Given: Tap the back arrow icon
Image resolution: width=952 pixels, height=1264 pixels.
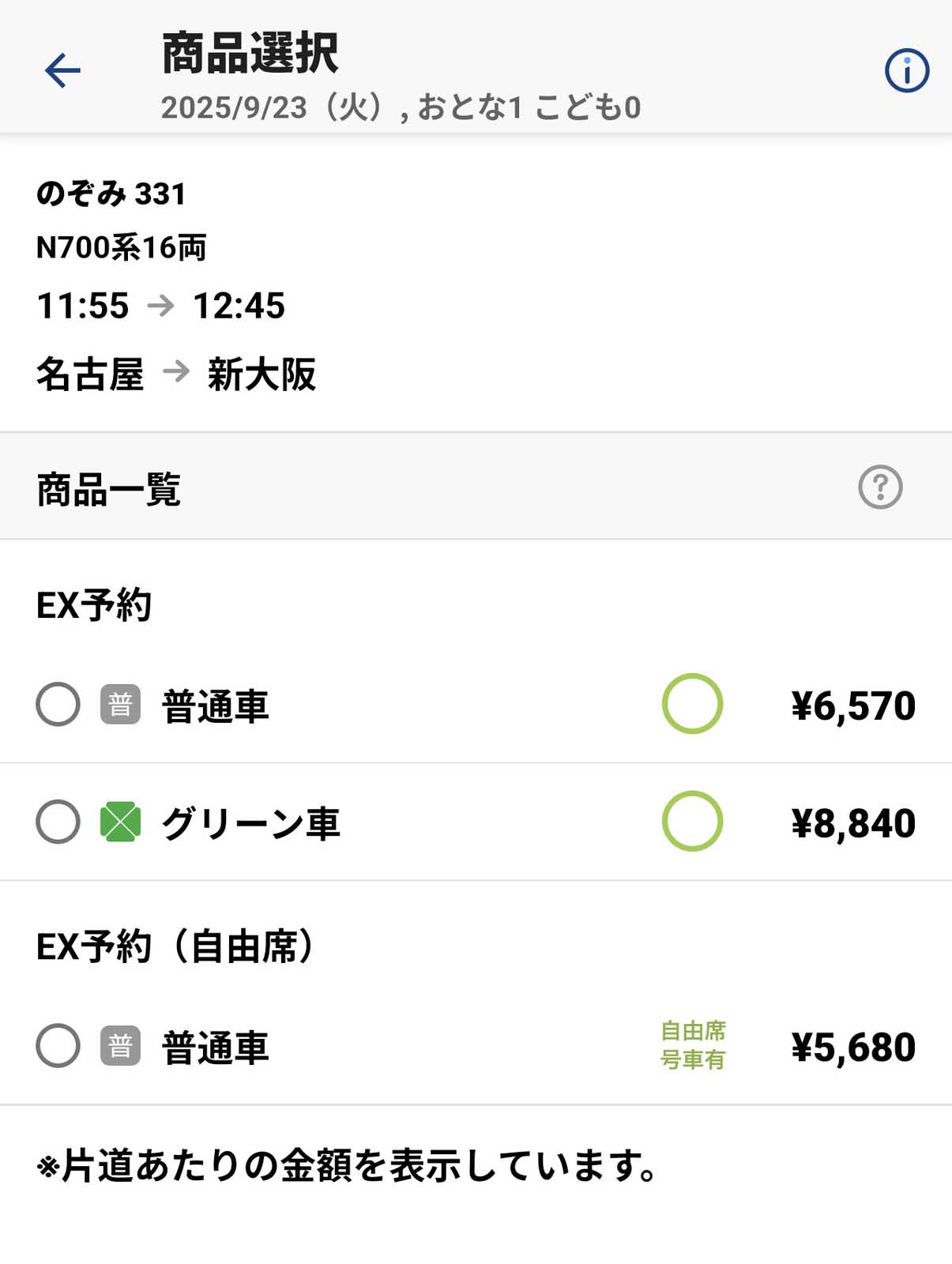Looking at the screenshot, I should [62, 71].
